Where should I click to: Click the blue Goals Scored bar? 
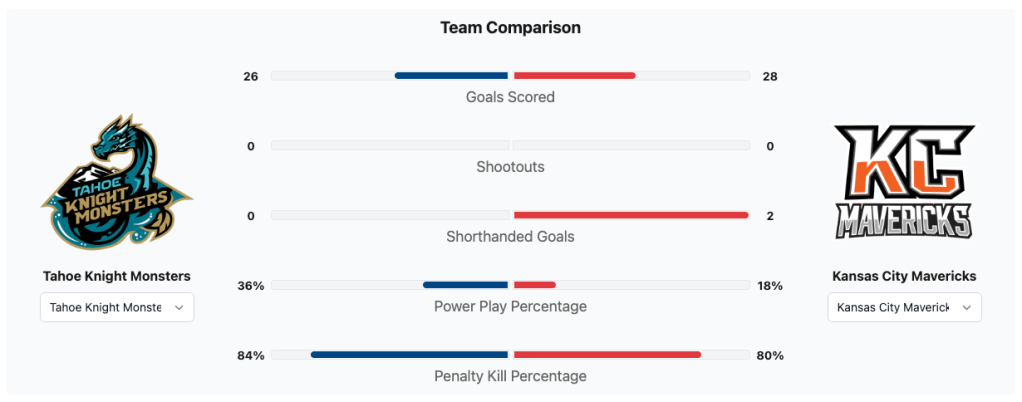pos(451,76)
